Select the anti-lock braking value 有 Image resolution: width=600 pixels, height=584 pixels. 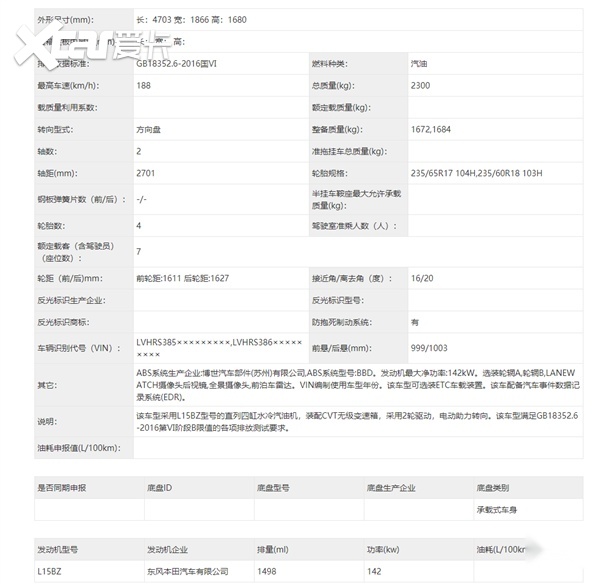click(414, 322)
